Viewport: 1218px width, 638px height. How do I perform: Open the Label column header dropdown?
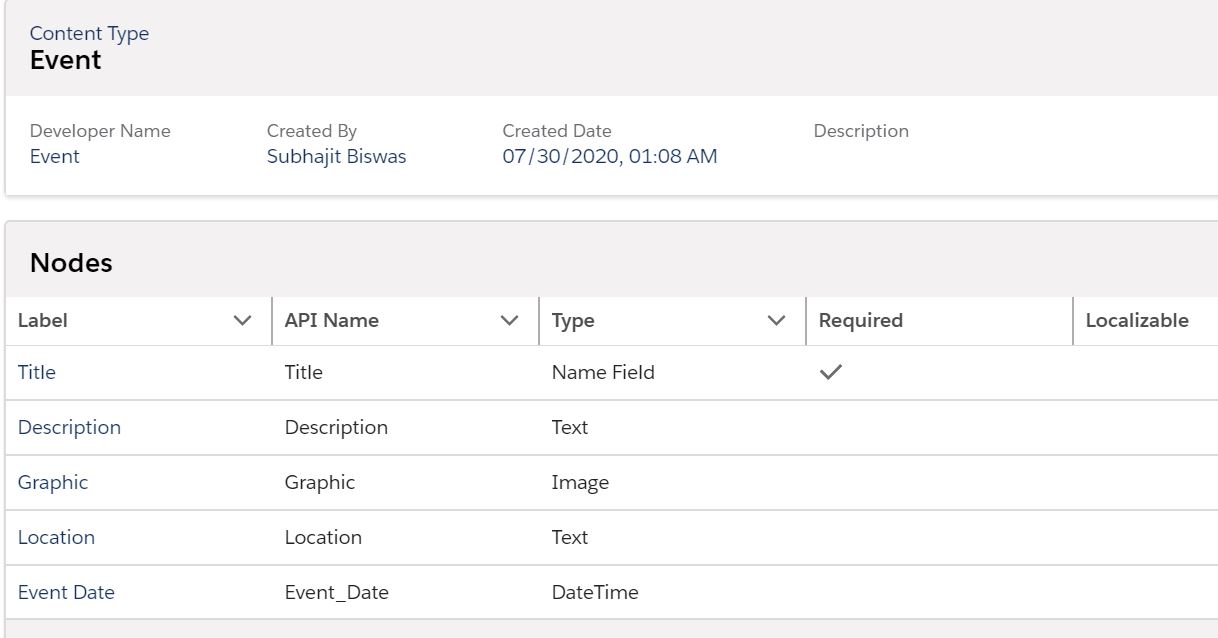[x=240, y=320]
